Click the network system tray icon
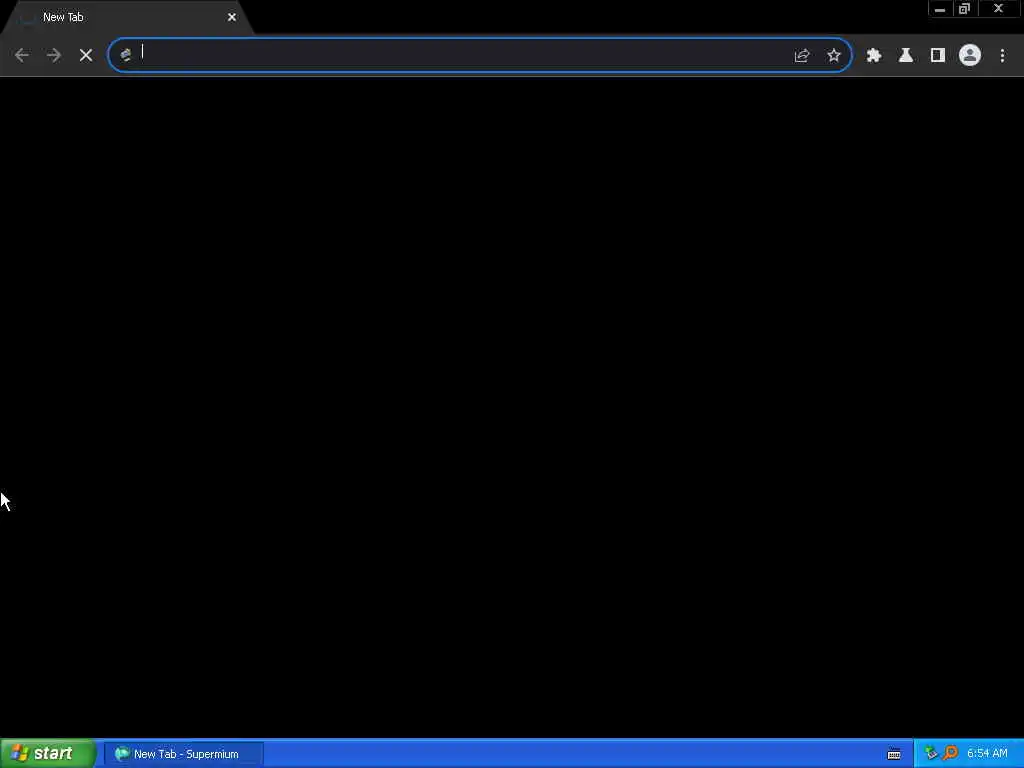The width and height of the screenshot is (1024, 768). coord(931,754)
